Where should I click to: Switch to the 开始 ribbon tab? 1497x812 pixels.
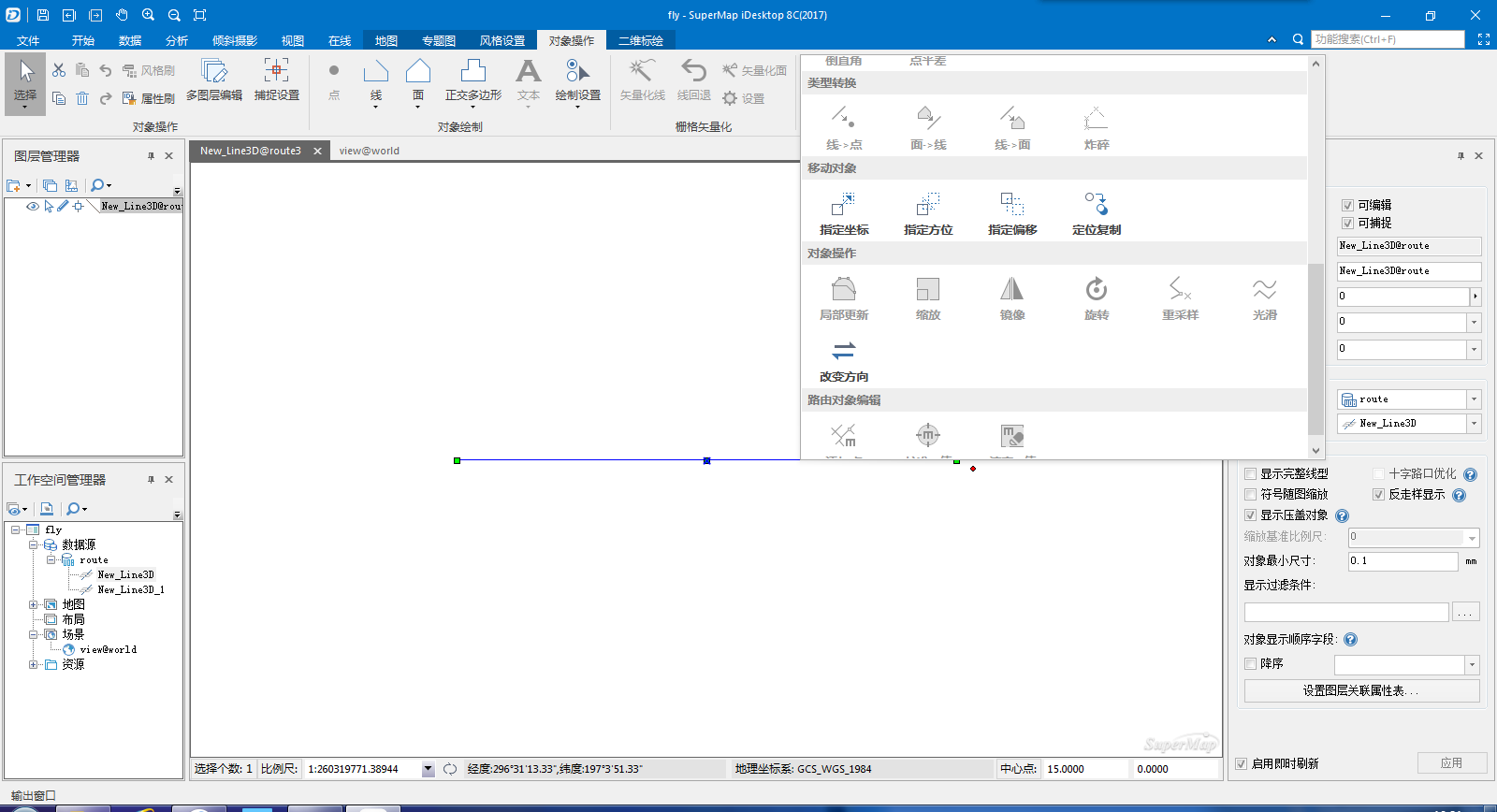(x=83, y=40)
